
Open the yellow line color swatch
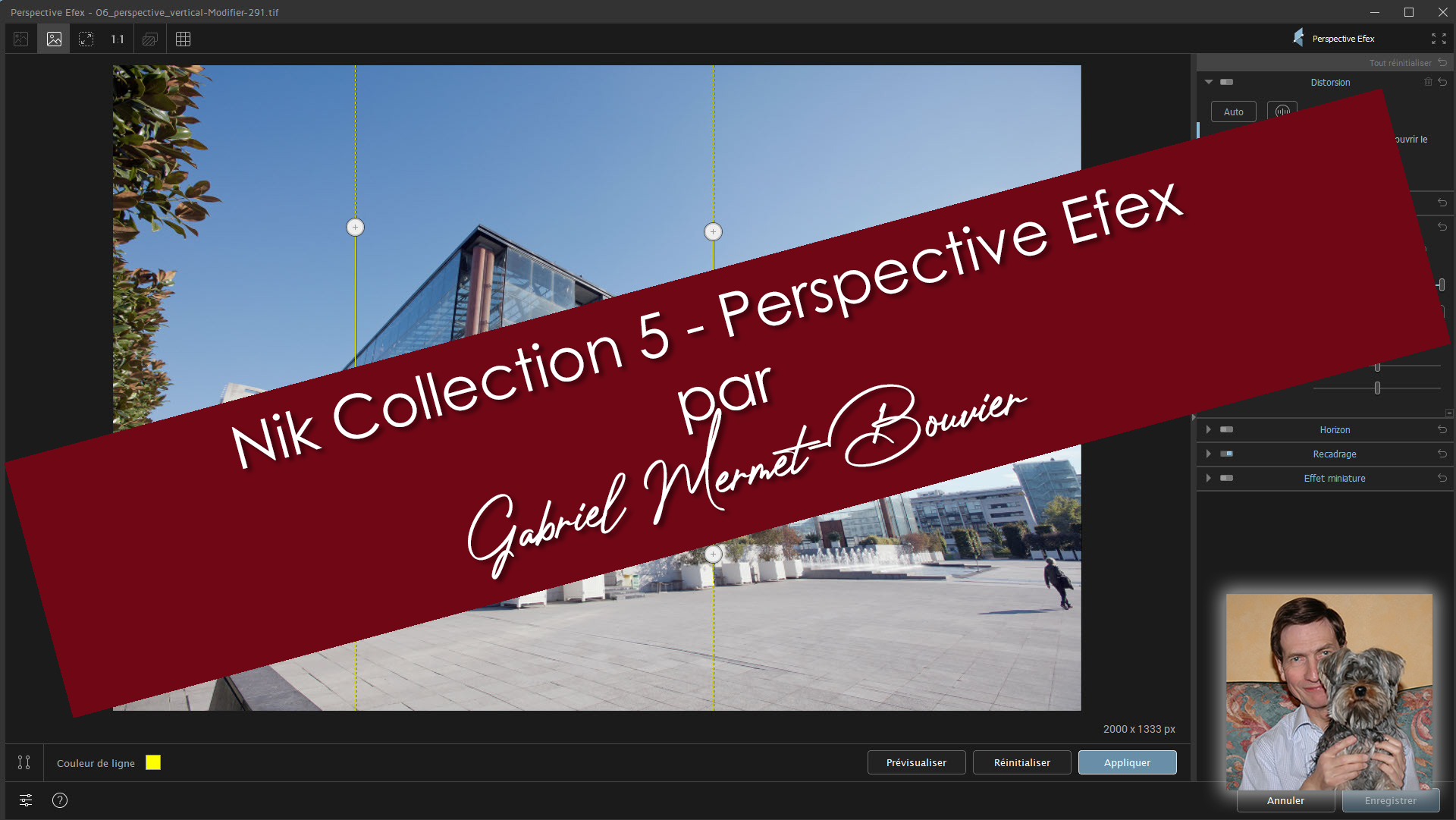click(x=153, y=762)
